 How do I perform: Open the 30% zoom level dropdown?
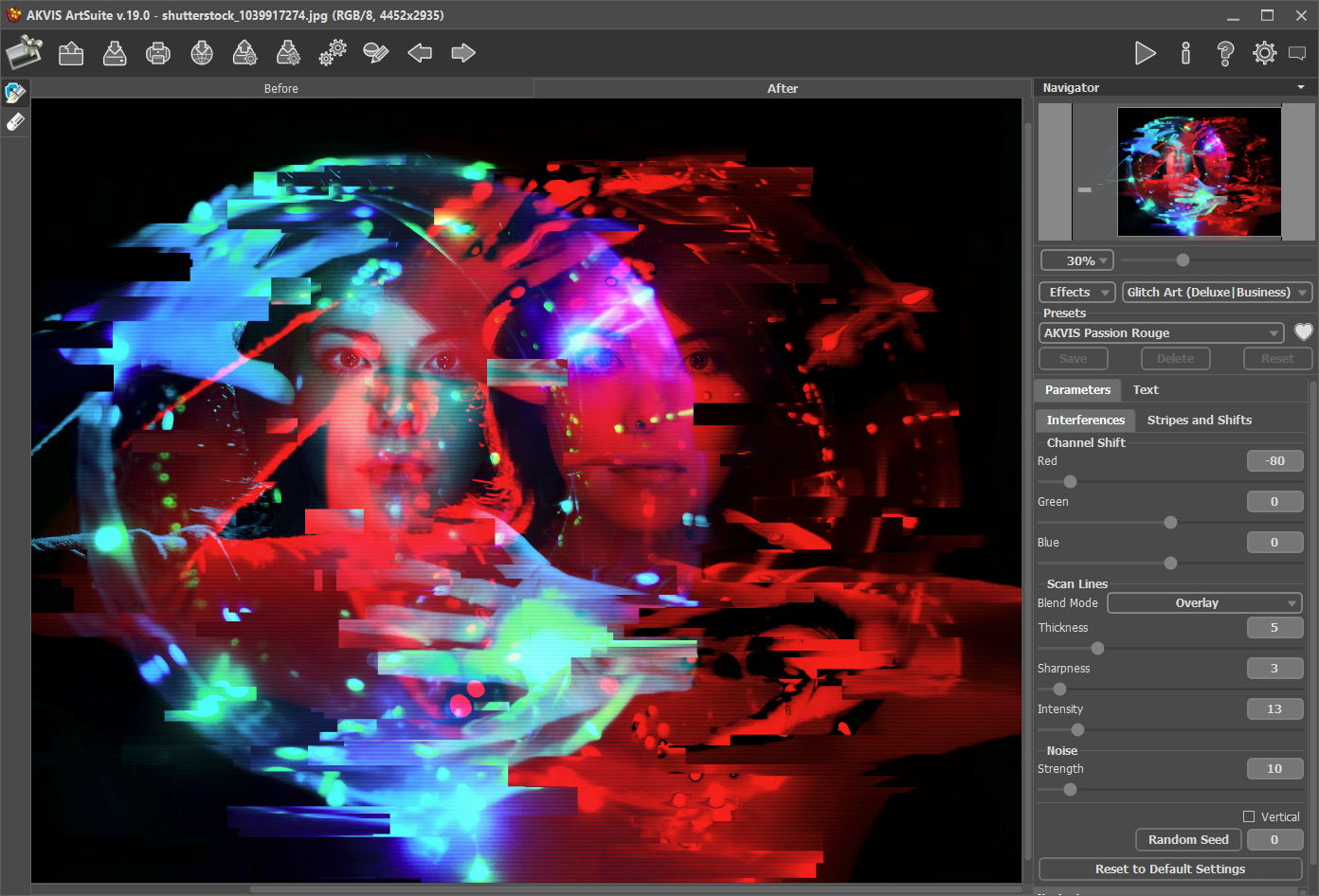click(1077, 260)
